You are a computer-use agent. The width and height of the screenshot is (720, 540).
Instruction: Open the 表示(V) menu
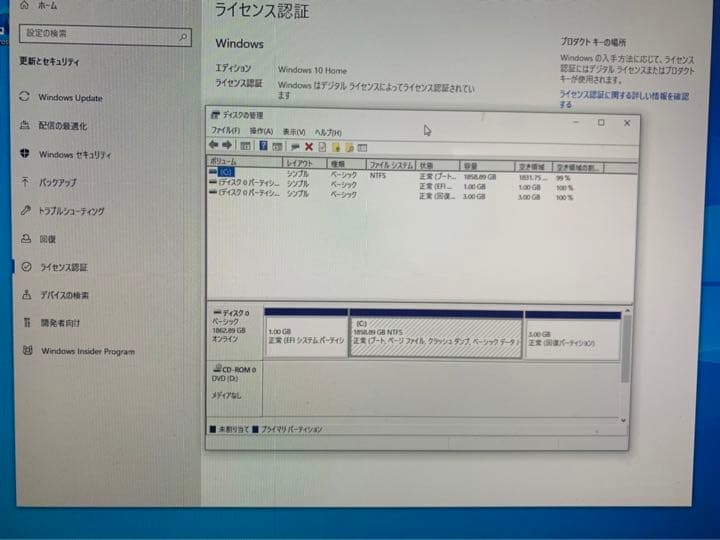pyautogui.click(x=294, y=132)
